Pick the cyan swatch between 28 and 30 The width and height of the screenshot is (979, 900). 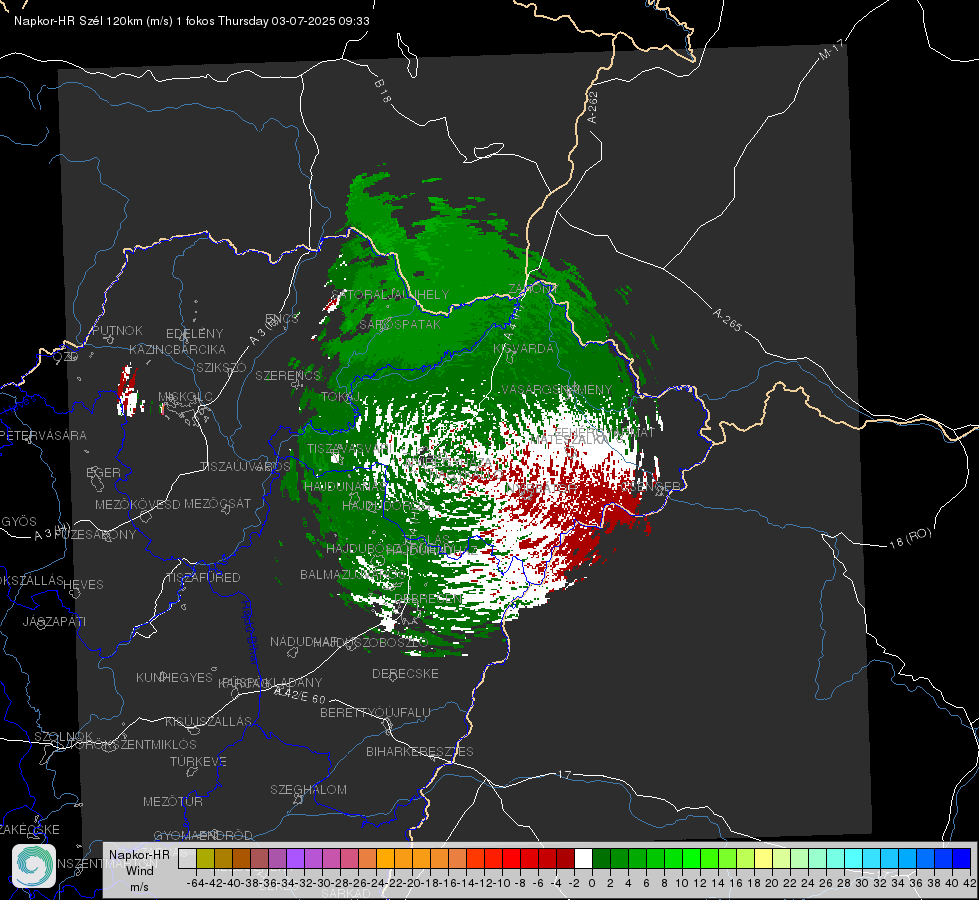pos(853,858)
